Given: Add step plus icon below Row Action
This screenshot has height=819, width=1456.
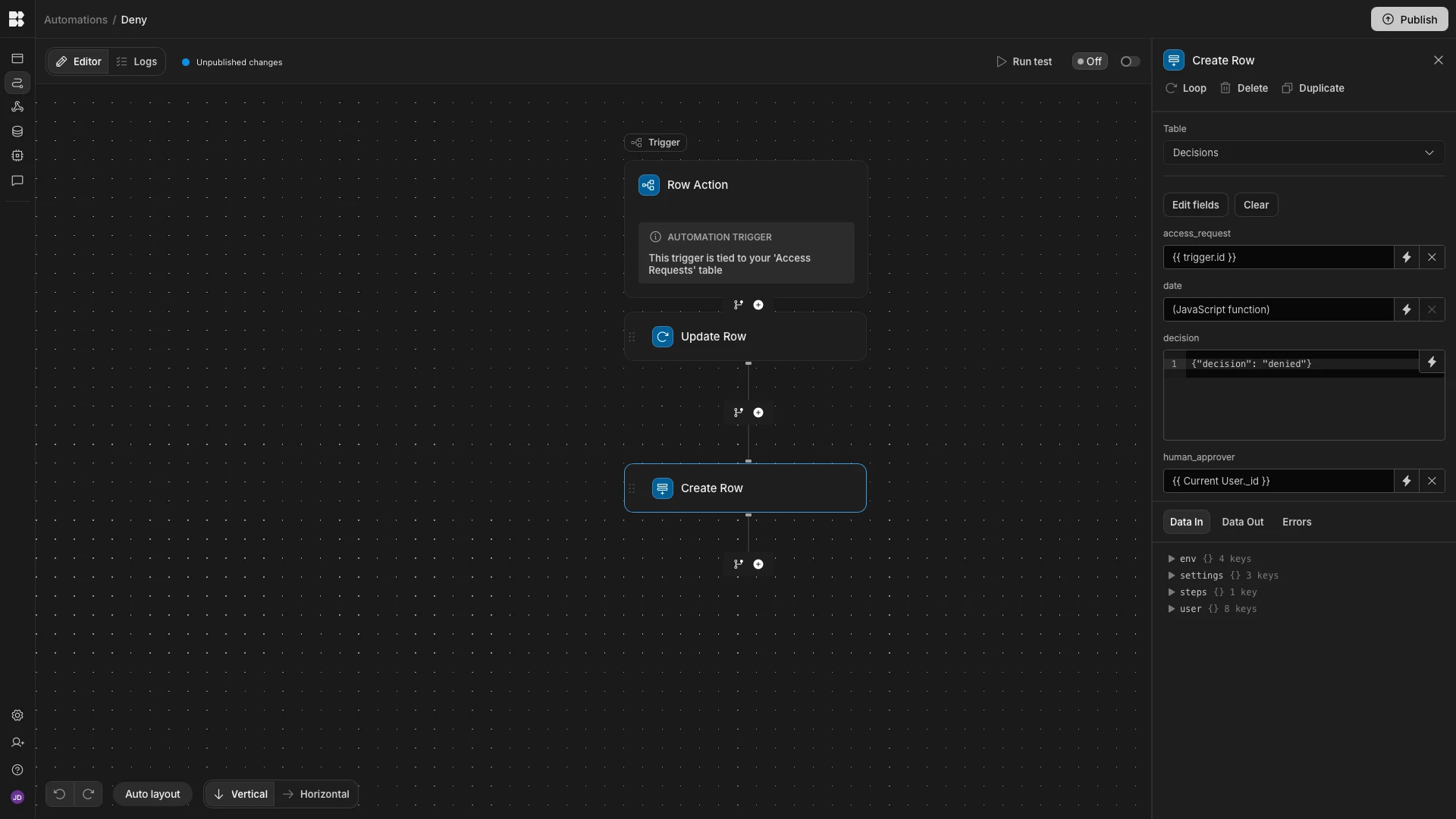Looking at the screenshot, I should (758, 305).
